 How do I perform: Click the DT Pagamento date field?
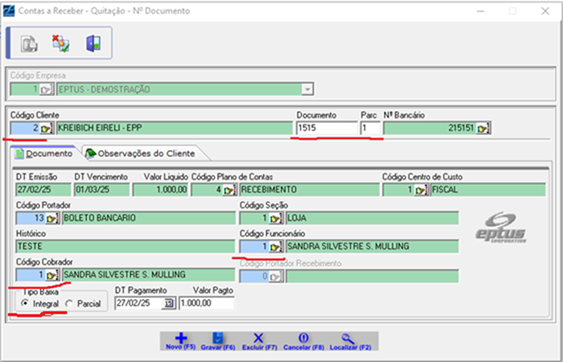[x=139, y=303]
